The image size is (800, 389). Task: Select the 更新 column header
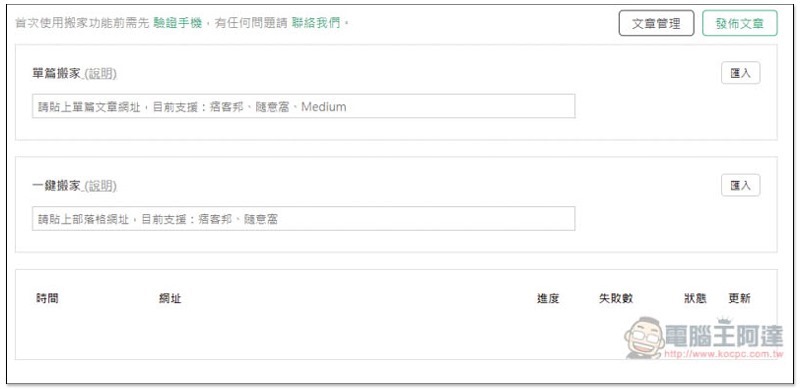[739, 299]
